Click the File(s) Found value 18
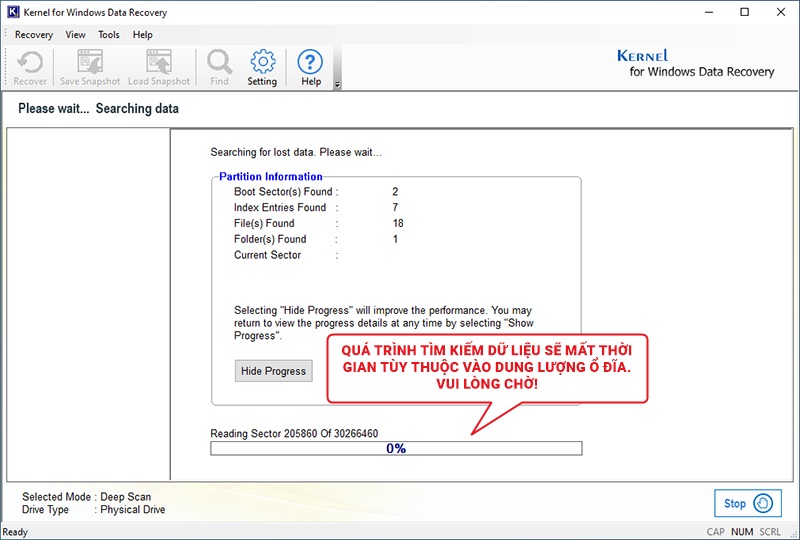Viewport: 800px width, 540px height. 398,224
